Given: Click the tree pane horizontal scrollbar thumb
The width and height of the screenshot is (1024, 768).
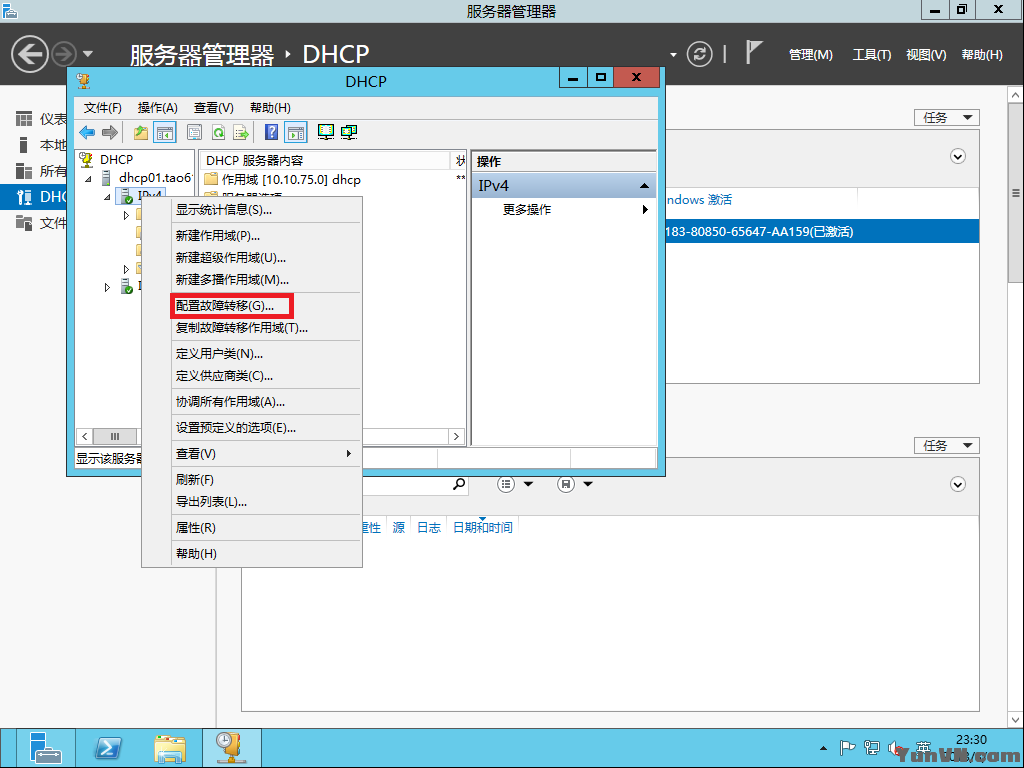Looking at the screenshot, I should point(115,436).
